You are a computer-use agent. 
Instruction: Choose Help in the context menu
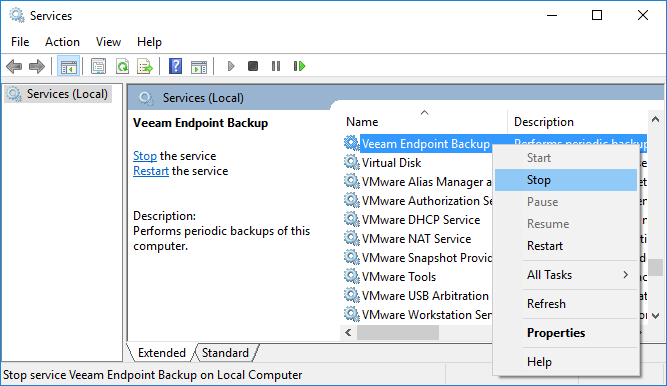[x=566, y=362]
